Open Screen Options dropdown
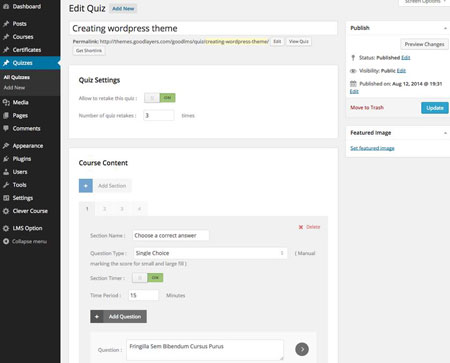 click(424, 2)
